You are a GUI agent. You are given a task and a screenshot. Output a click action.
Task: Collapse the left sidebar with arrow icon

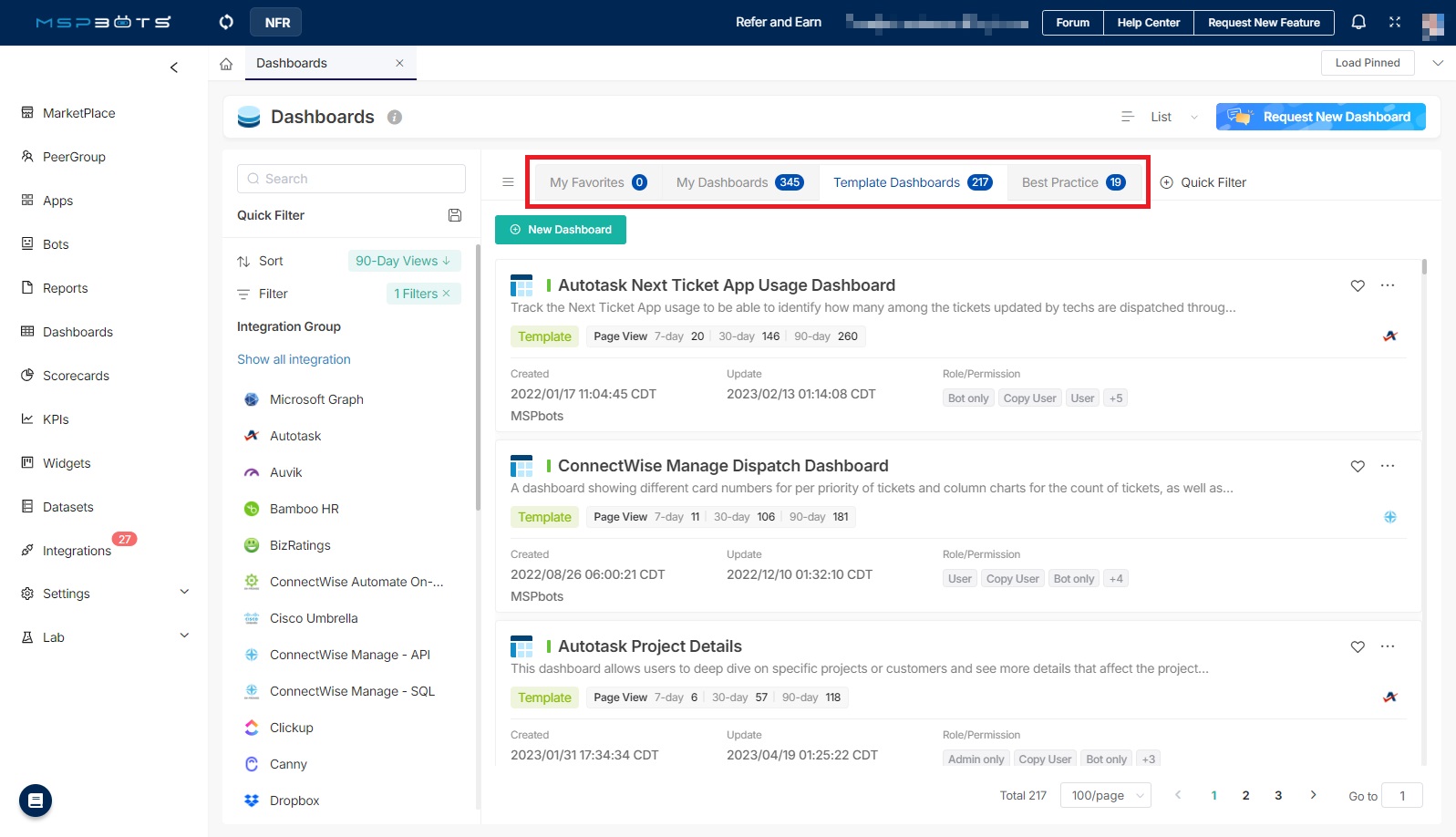coord(174,67)
